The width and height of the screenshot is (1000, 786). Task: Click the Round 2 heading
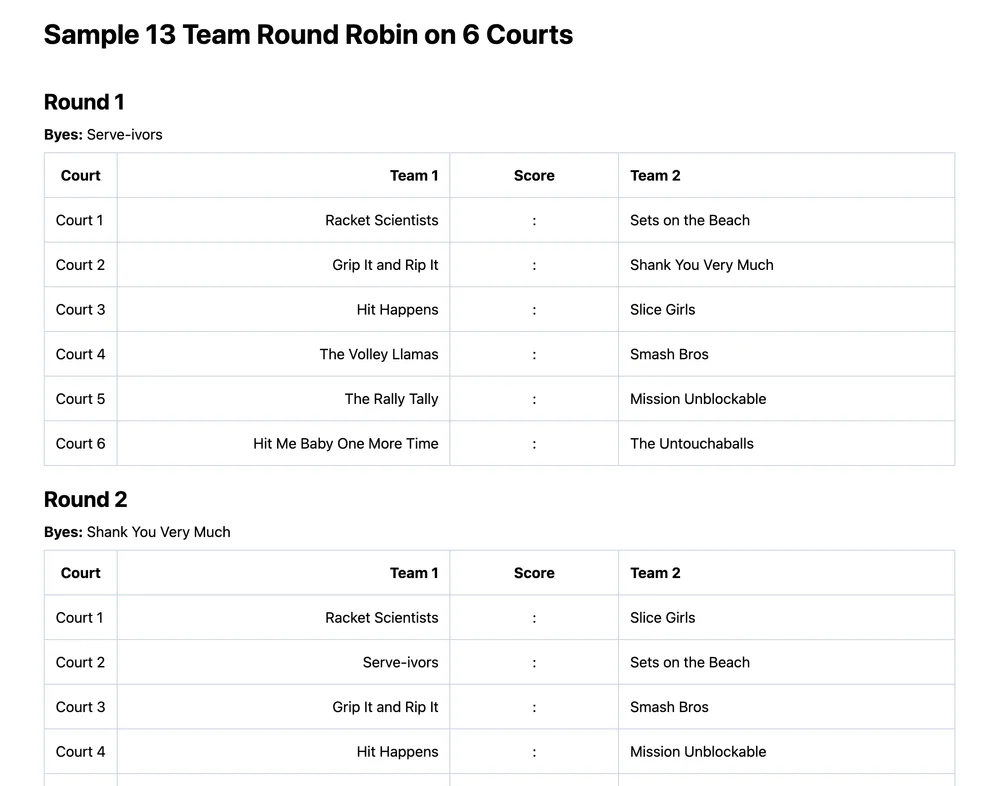pos(85,500)
